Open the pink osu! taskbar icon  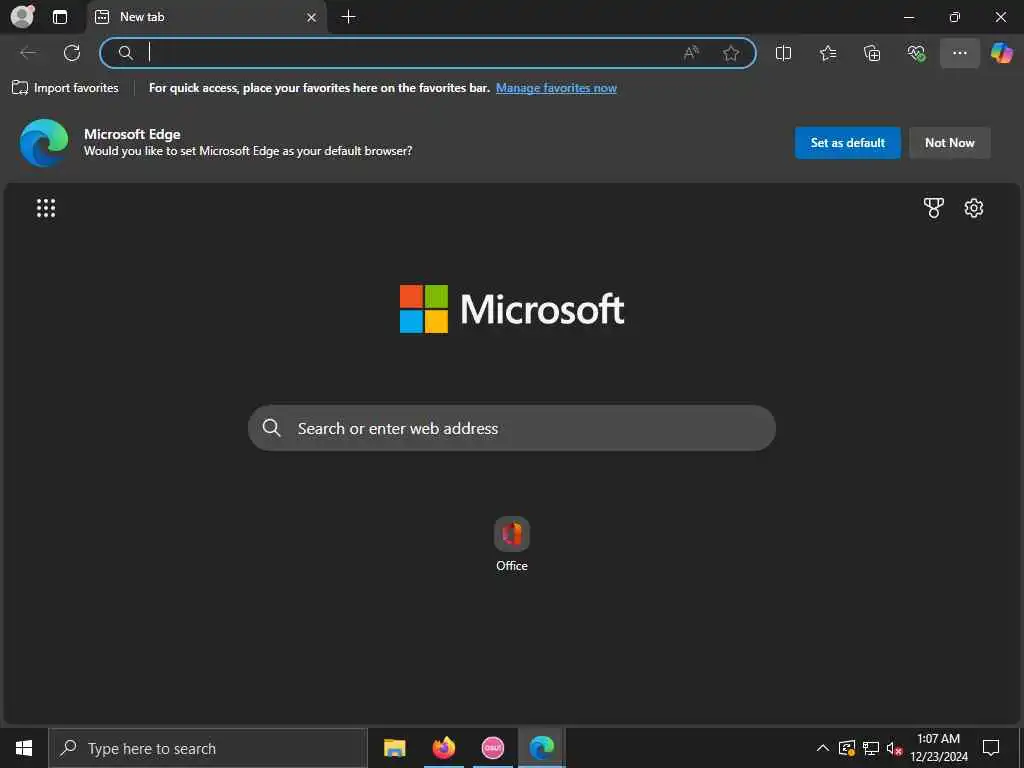(x=492, y=748)
